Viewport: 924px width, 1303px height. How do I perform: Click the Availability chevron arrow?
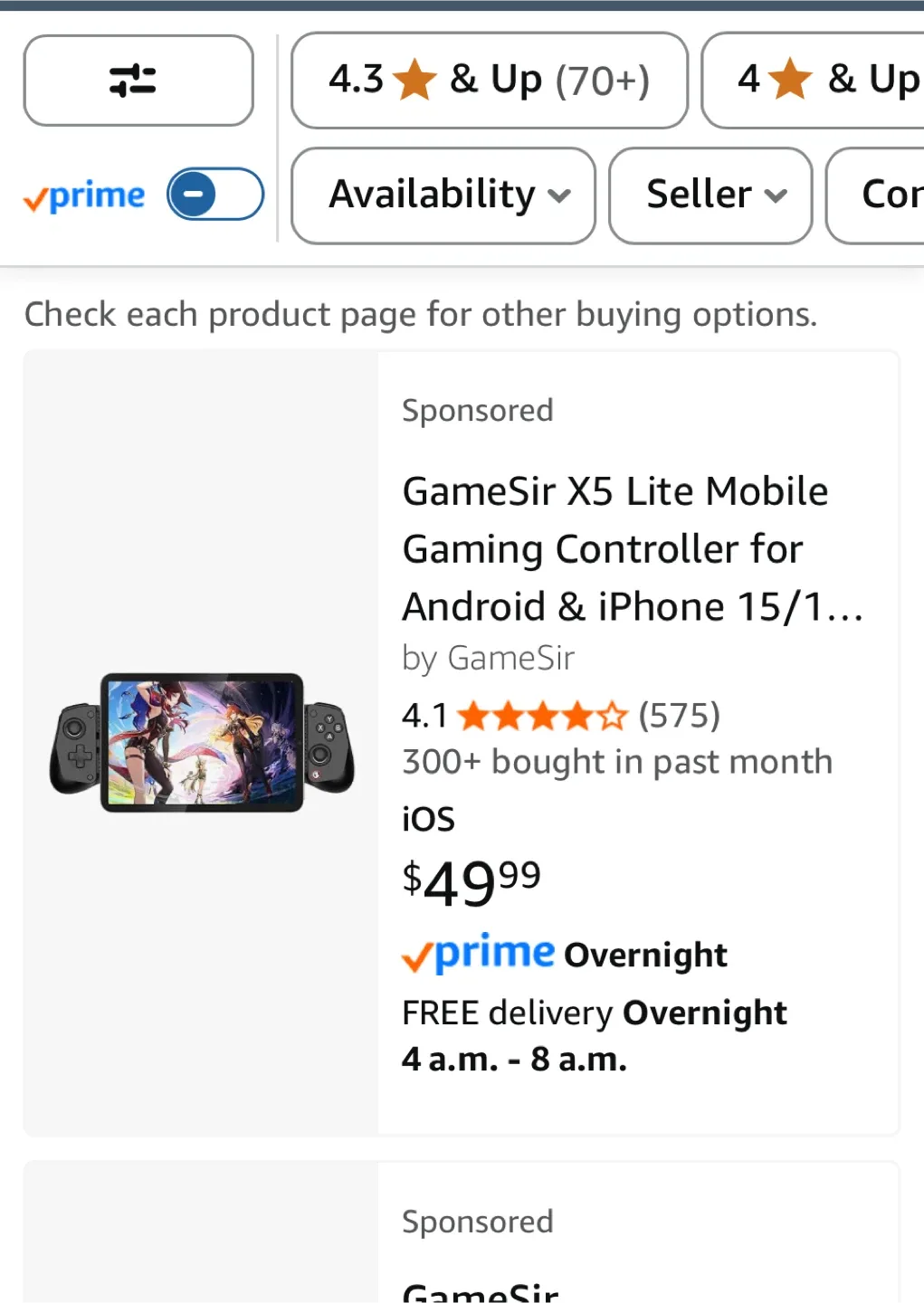[559, 195]
